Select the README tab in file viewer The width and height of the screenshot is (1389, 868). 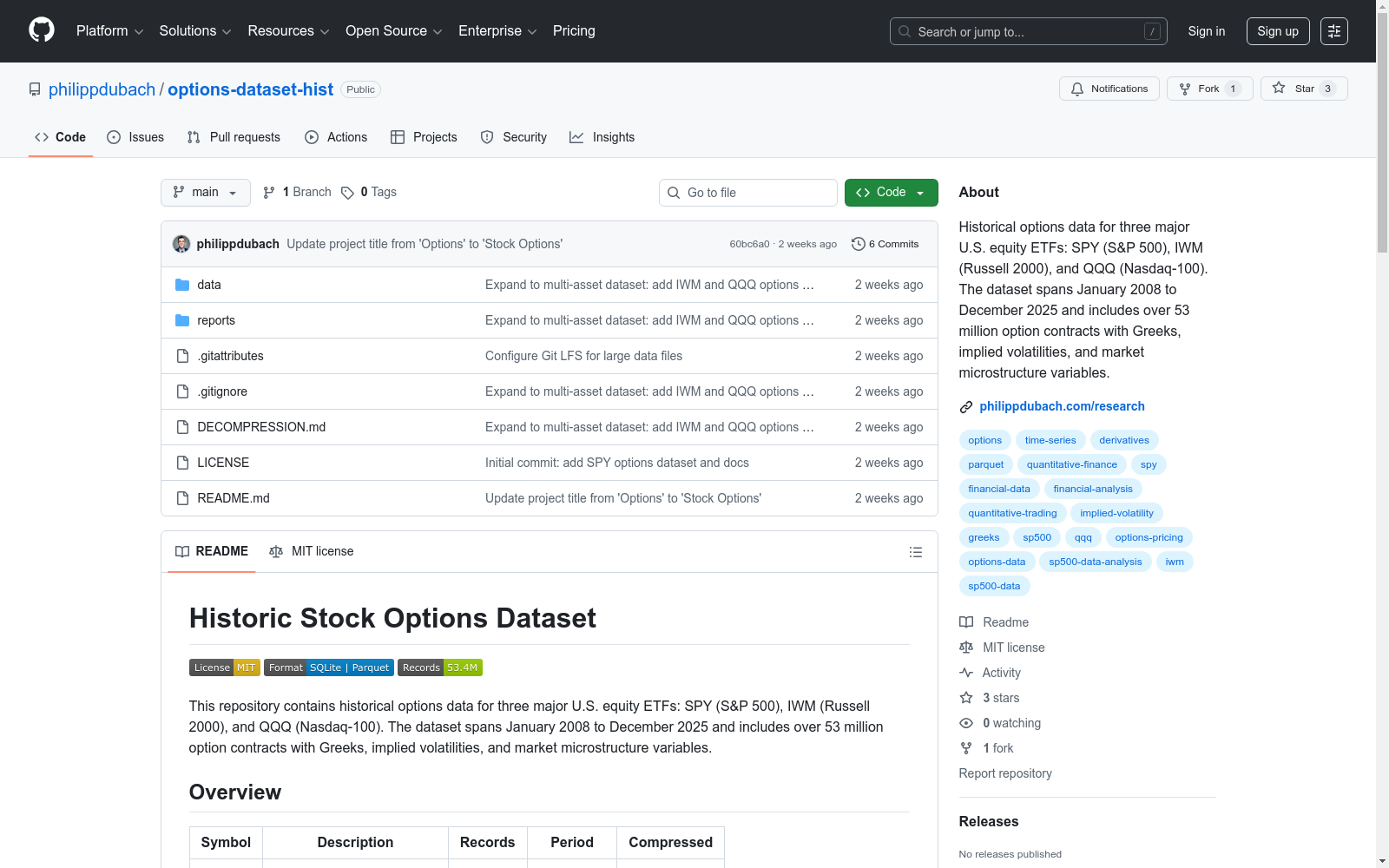[212, 552]
